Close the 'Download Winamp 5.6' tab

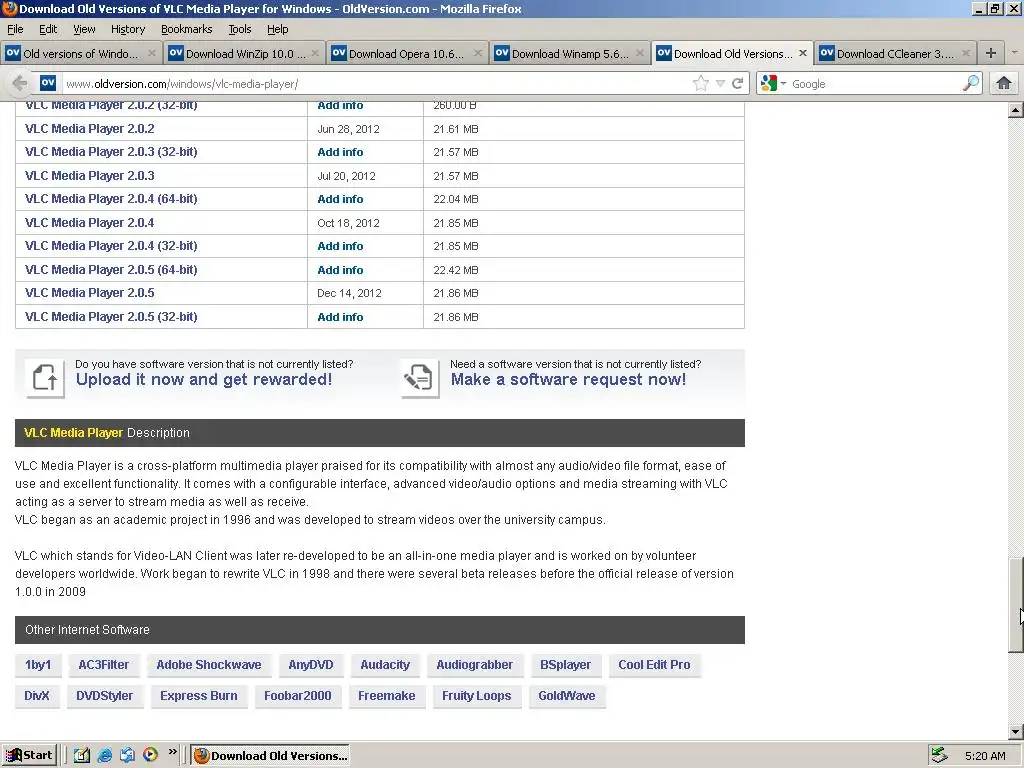[640, 54]
